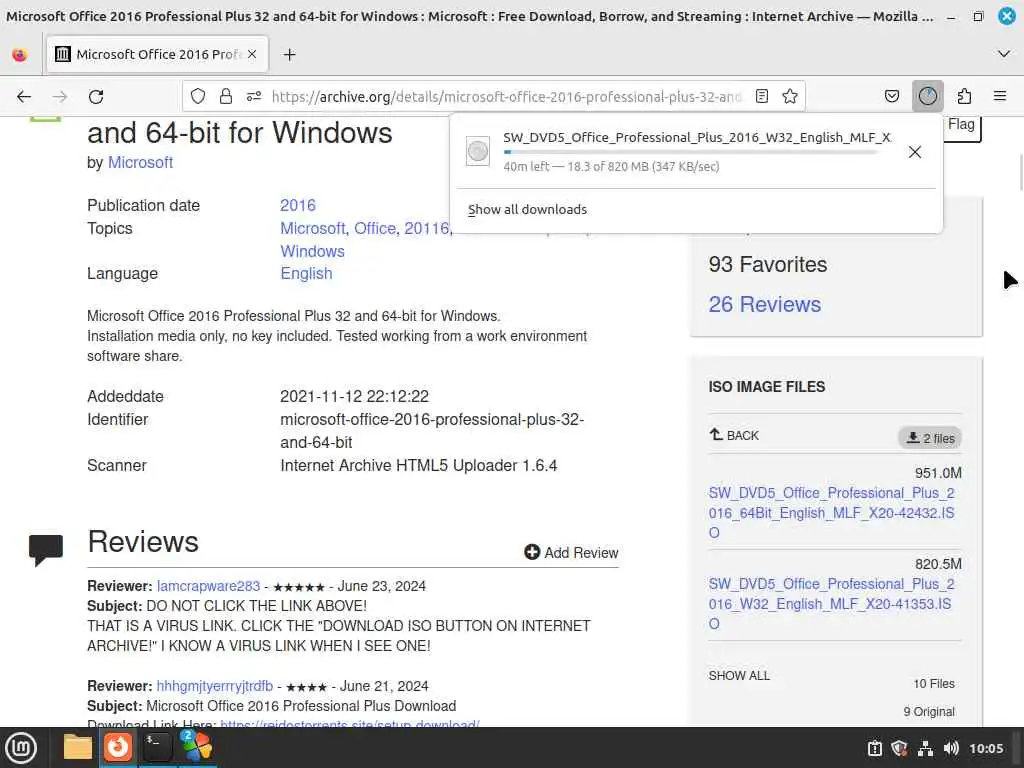Click the 93 Favorites text

pyautogui.click(x=768, y=264)
